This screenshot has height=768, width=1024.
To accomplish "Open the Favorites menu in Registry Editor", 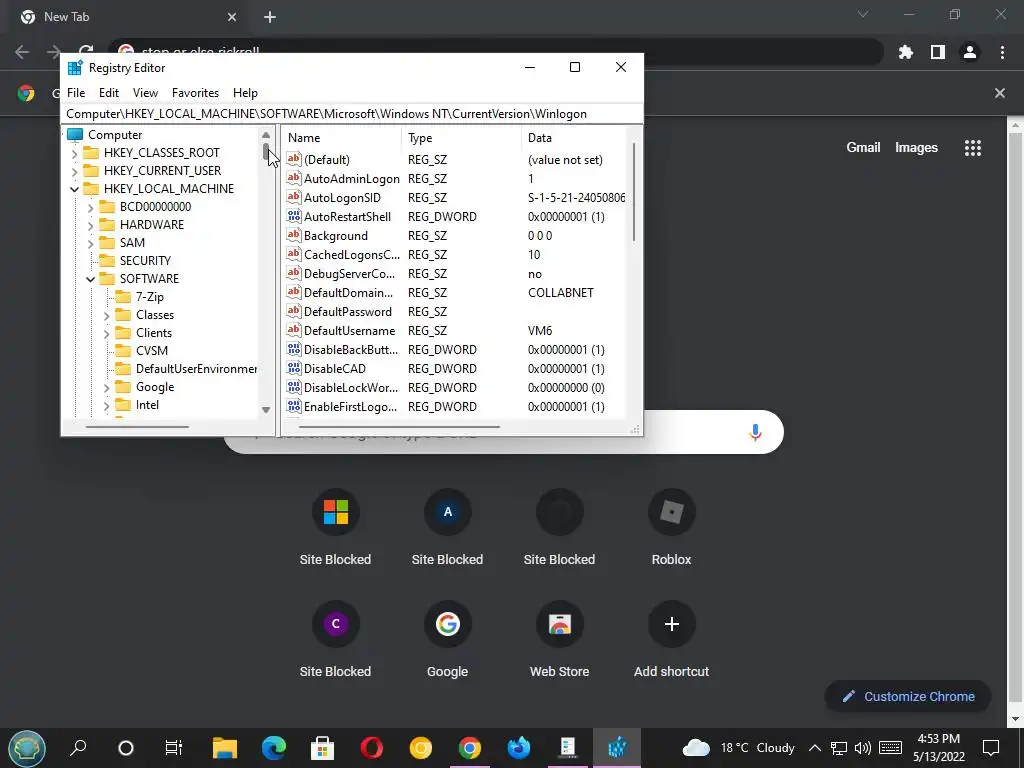I will tap(195, 93).
